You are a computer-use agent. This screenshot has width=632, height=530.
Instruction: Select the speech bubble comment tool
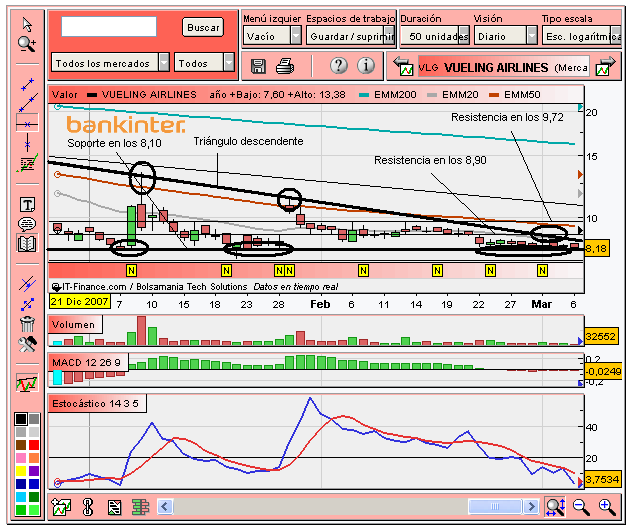(x=27, y=224)
